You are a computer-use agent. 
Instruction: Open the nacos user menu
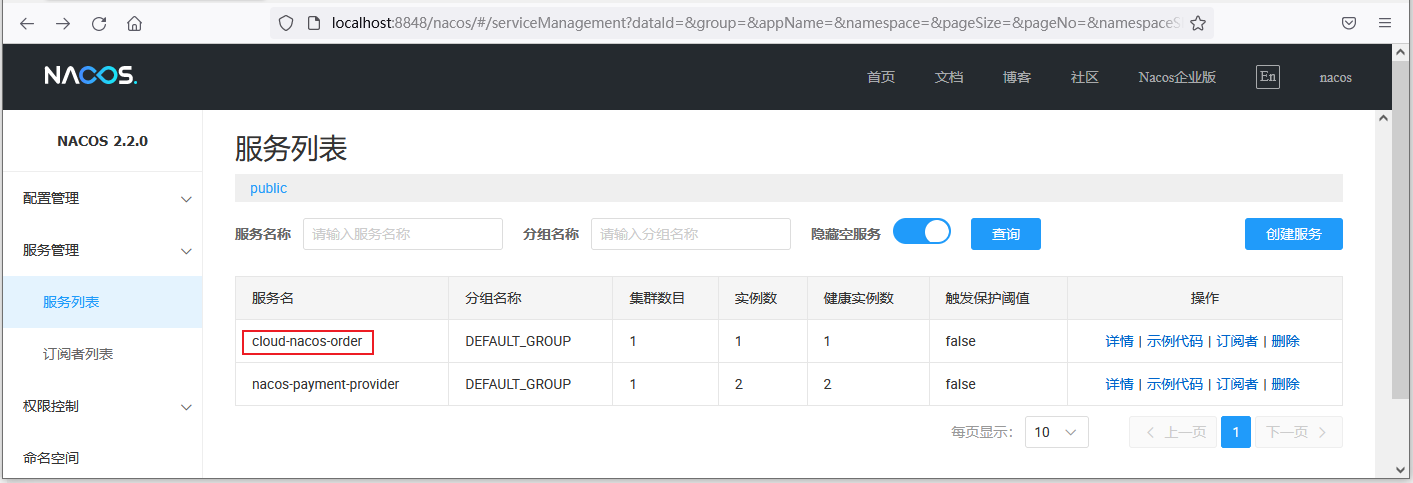[x=1336, y=77]
